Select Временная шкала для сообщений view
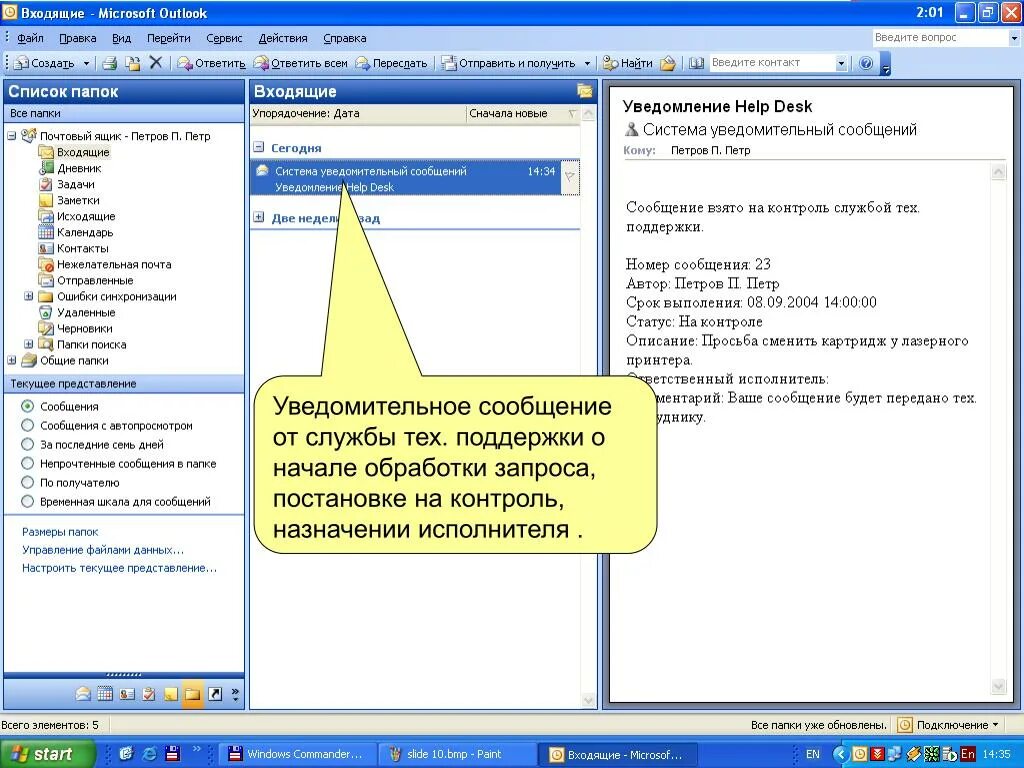1024x768 pixels. click(x=27, y=502)
